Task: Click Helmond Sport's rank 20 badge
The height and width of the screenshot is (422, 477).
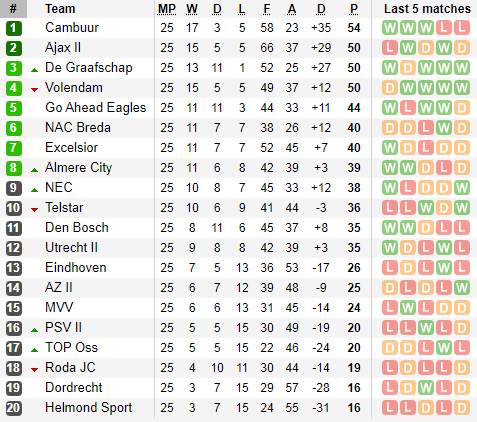Action: coord(14,408)
